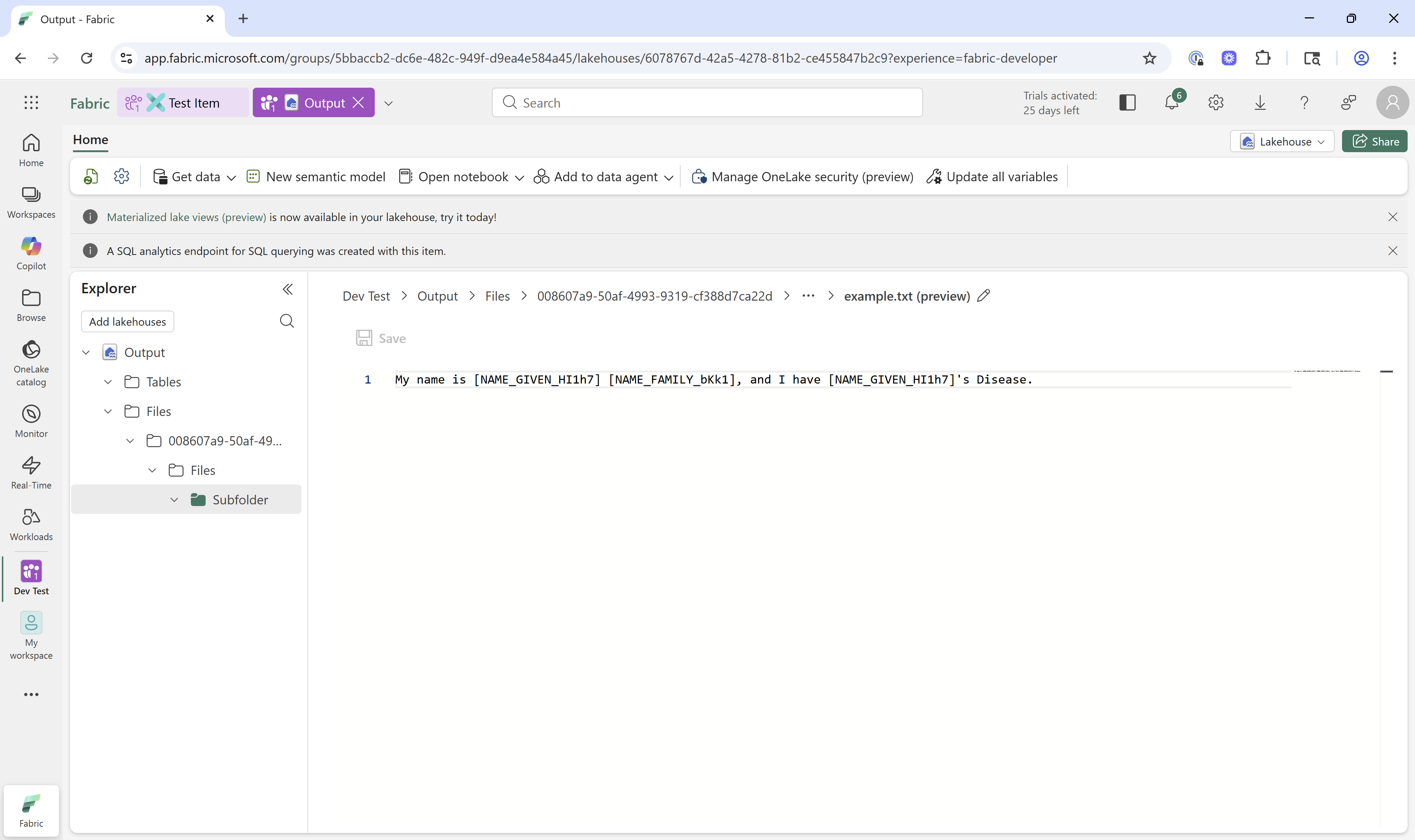
Task: Click in the Fabric search box
Action: coord(707,103)
